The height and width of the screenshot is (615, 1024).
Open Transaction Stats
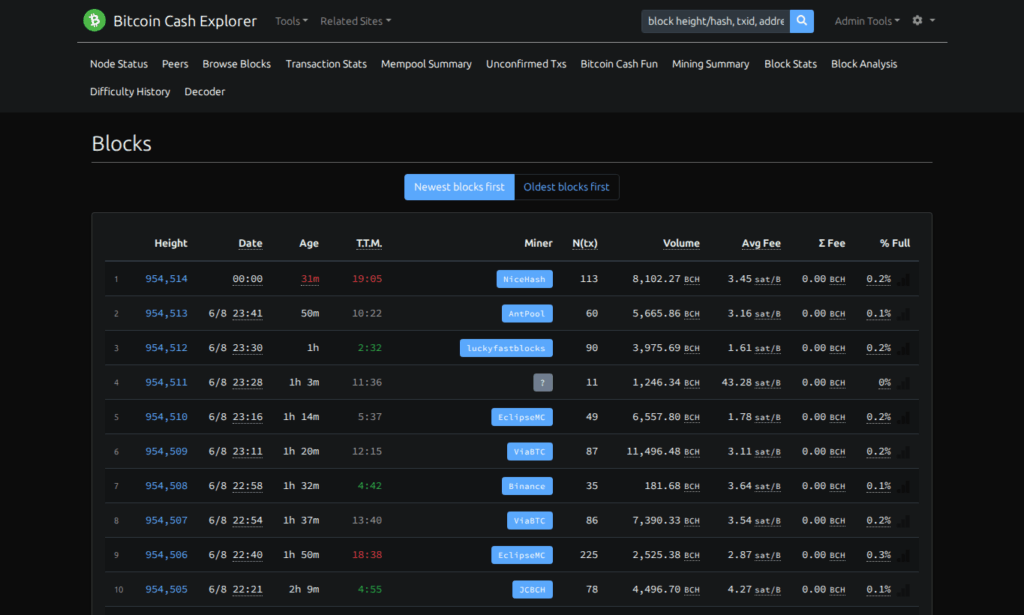326,64
